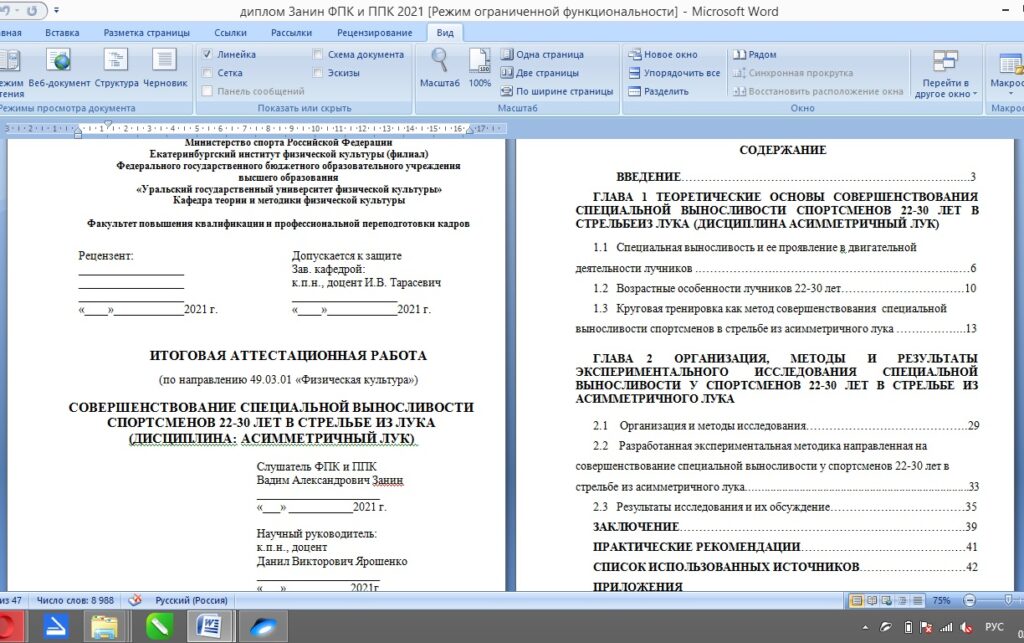Click Упорядочить все button

point(674,73)
